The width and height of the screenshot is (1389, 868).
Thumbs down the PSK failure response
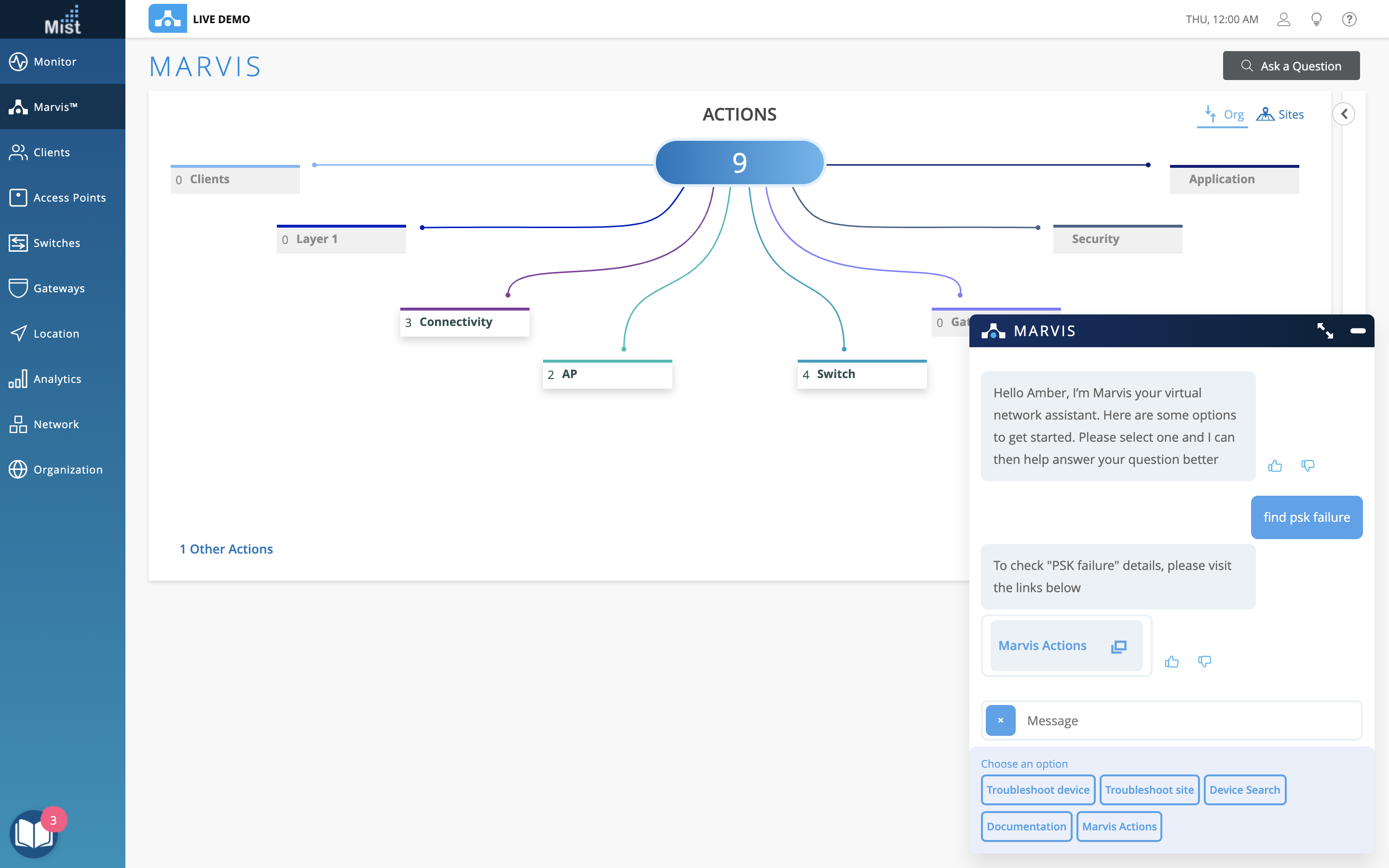1204,661
